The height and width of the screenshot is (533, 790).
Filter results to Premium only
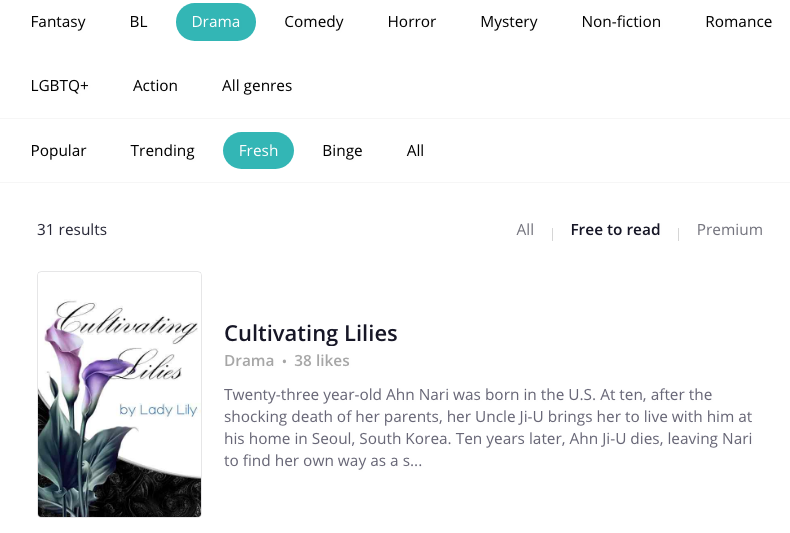pos(729,230)
